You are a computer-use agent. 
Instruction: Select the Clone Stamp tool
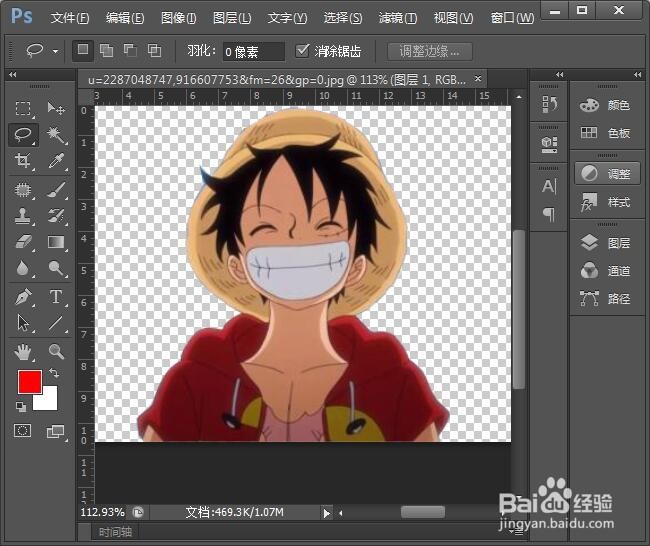point(23,216)
